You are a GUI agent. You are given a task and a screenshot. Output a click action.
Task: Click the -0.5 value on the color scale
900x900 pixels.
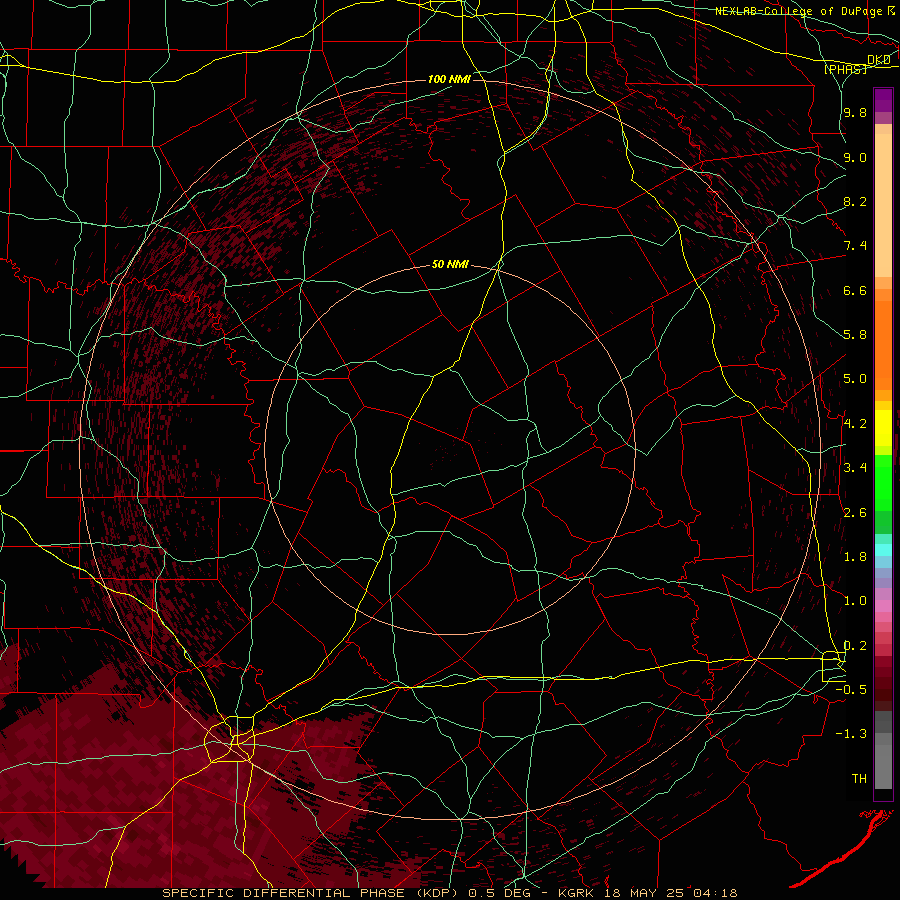click(851, 690)
